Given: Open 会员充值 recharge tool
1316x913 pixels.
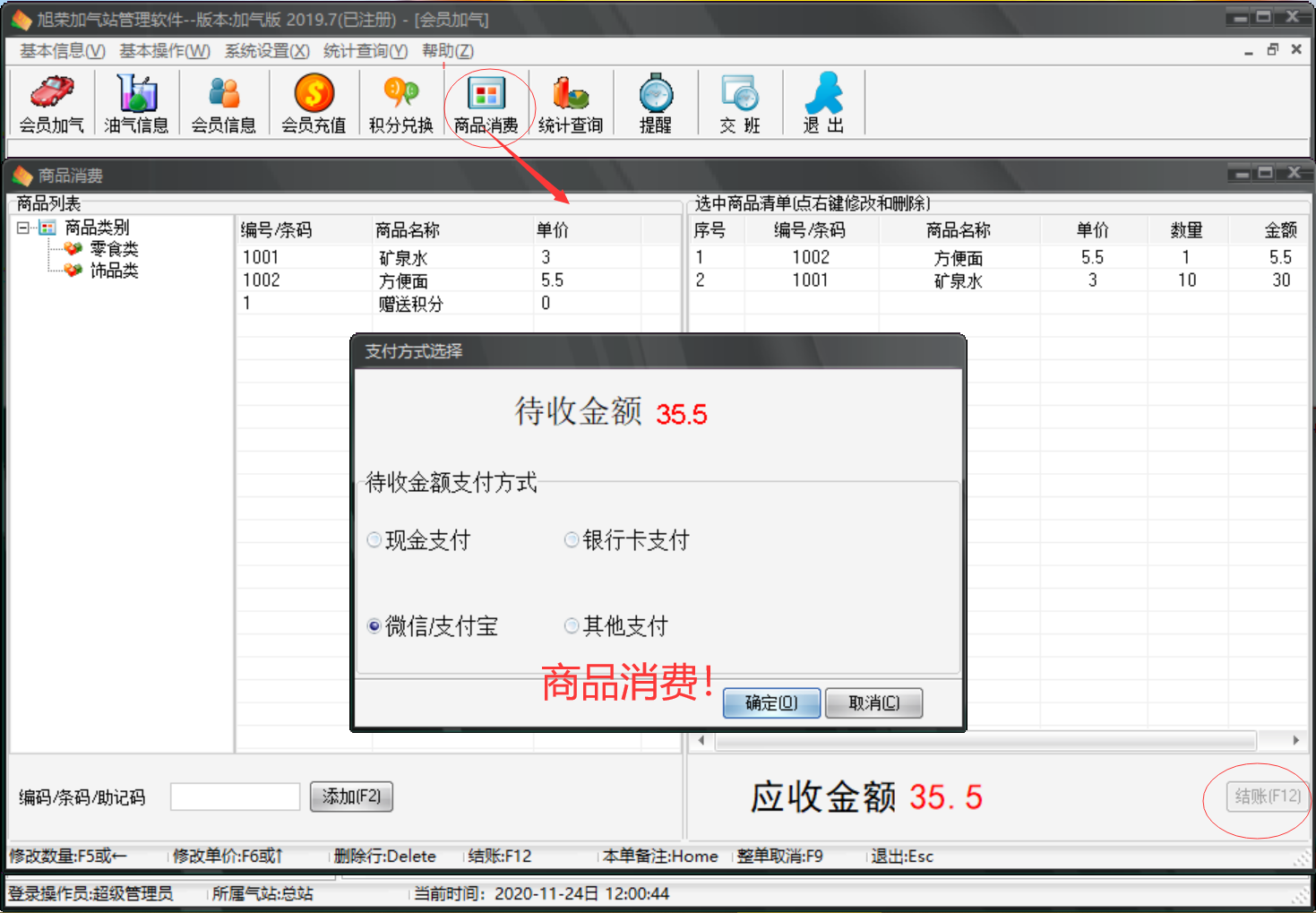Looking at the screenshot, I should [312, 101].
